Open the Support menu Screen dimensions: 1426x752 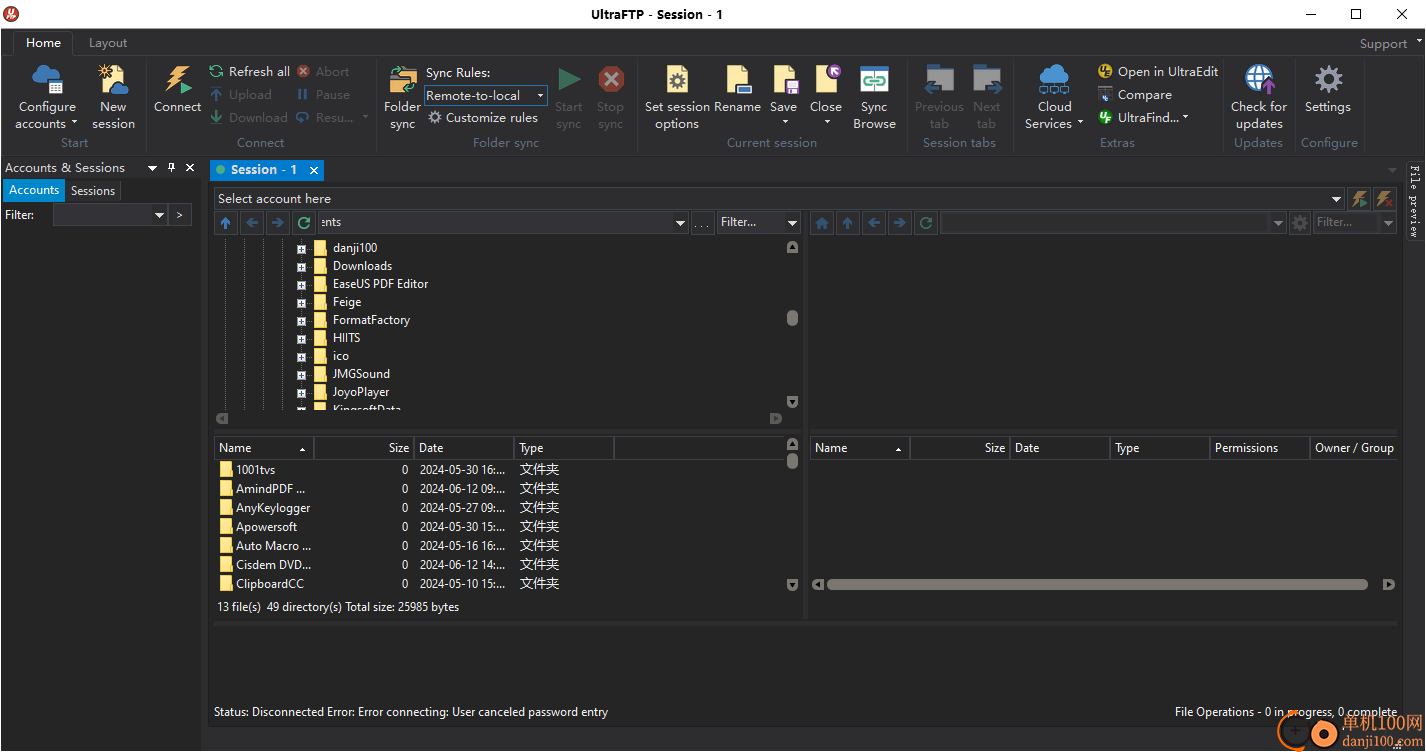pos(1390,43)
